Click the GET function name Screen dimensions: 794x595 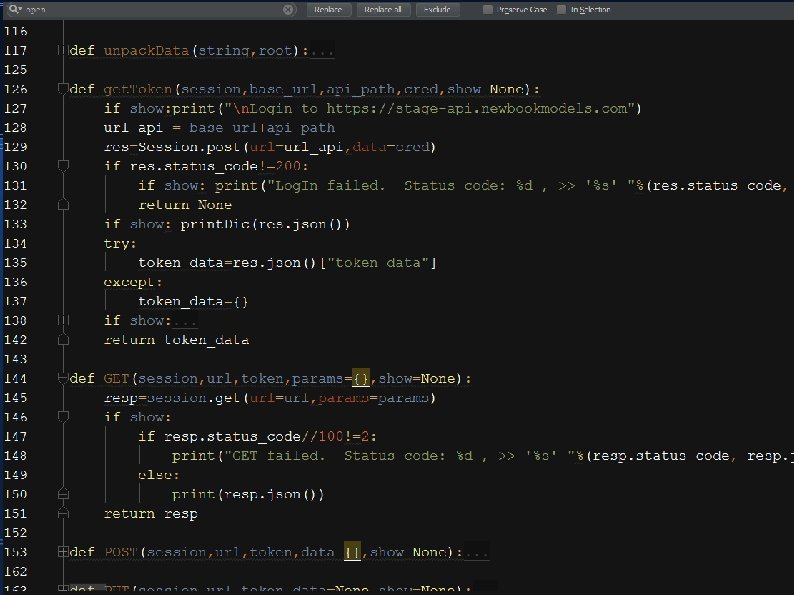116,378
